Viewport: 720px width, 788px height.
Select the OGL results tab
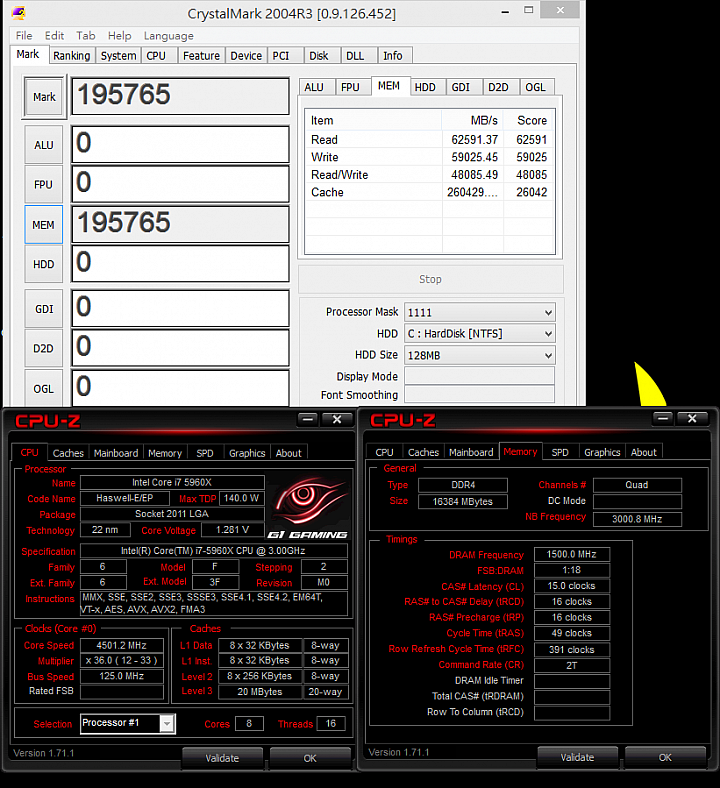[x=535, y=87]
